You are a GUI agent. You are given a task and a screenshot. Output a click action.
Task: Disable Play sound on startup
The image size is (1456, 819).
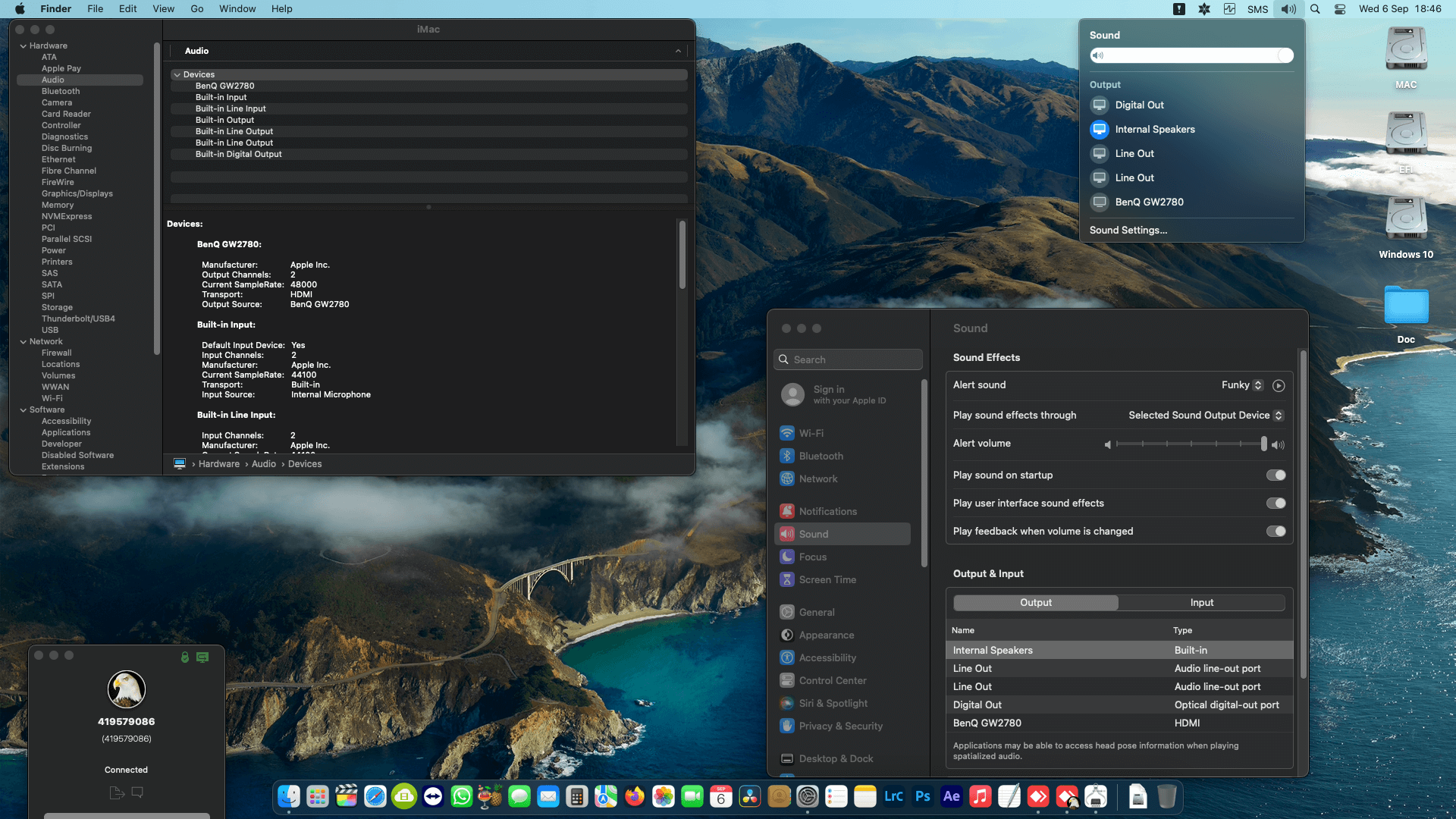click(1276, 475)
